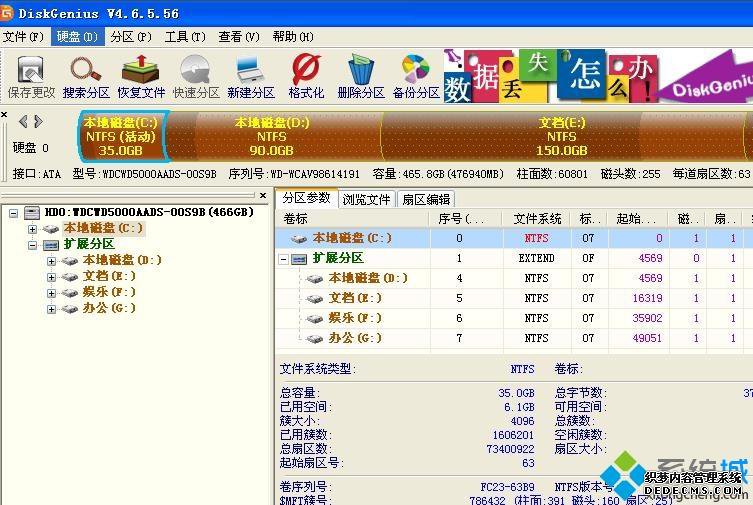Expand 娱乐 (F:) in the tree

click(x=51, y=293)
